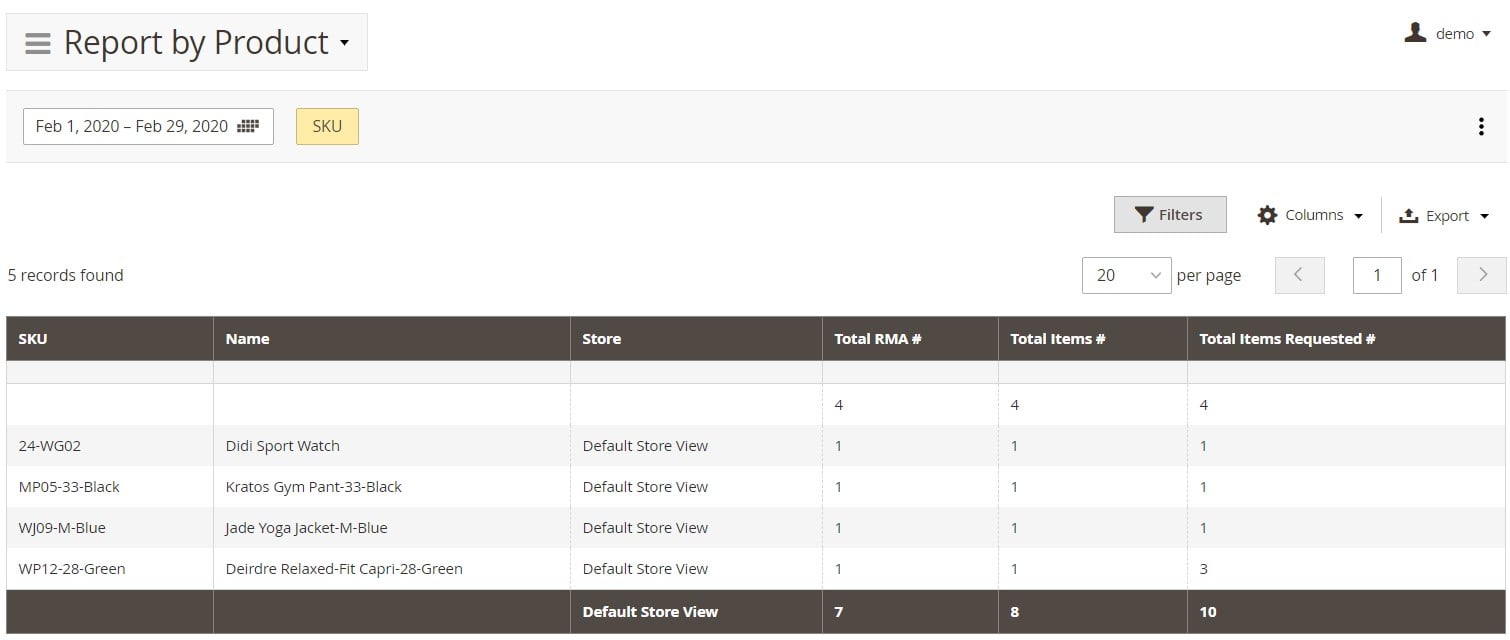Select the WP12-28-Green SKU cell
Image resolution: width=1510 pixels, height=640 pixels.
pyautogui.click(x=110, y=569)
